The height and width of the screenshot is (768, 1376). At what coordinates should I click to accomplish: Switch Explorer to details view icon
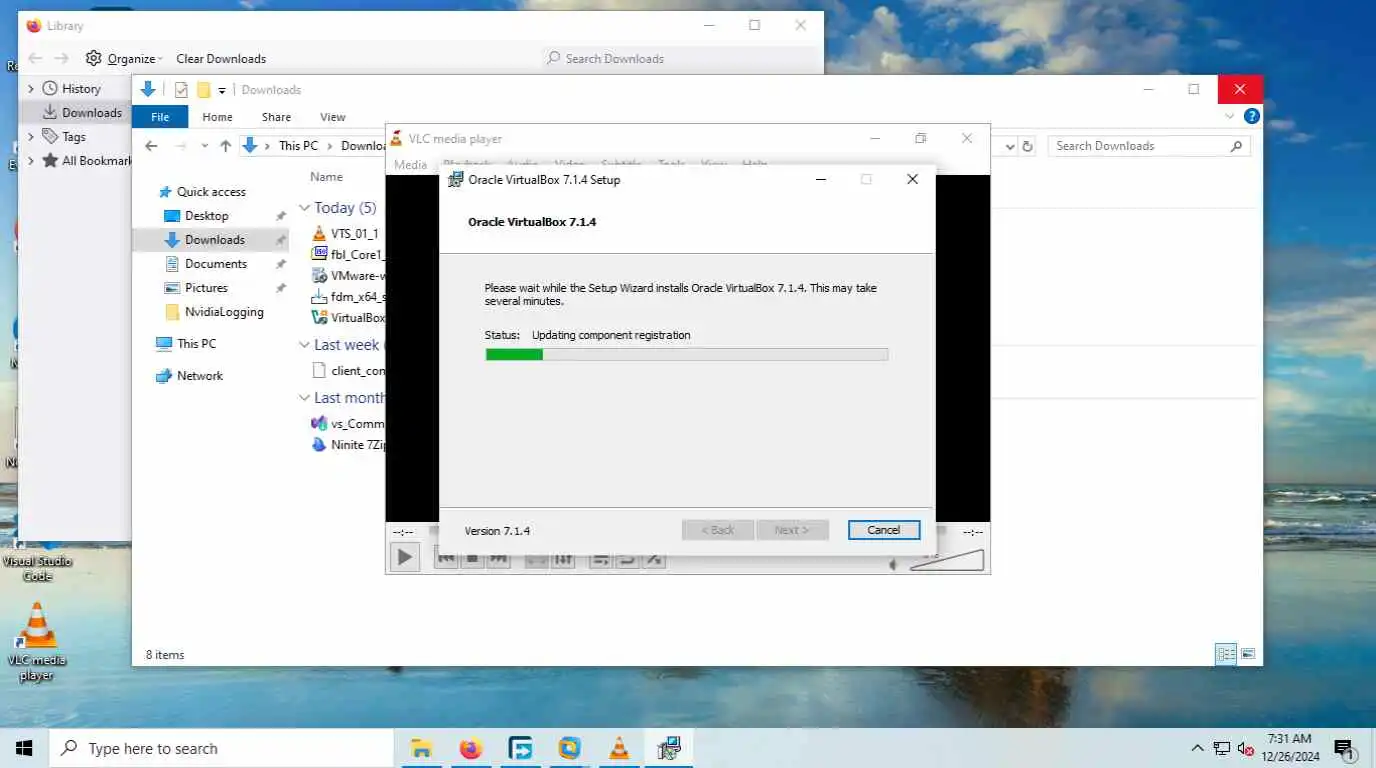tap(1225, 654)
